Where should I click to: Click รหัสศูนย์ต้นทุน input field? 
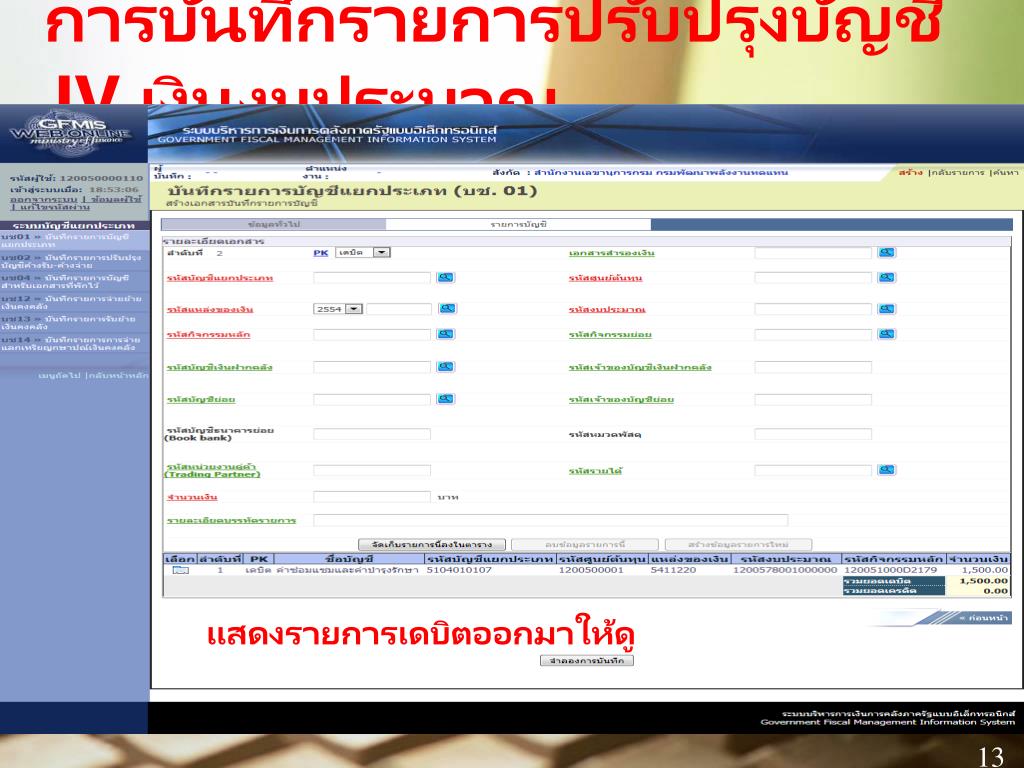pyautogui.click(x=813, y=278)
